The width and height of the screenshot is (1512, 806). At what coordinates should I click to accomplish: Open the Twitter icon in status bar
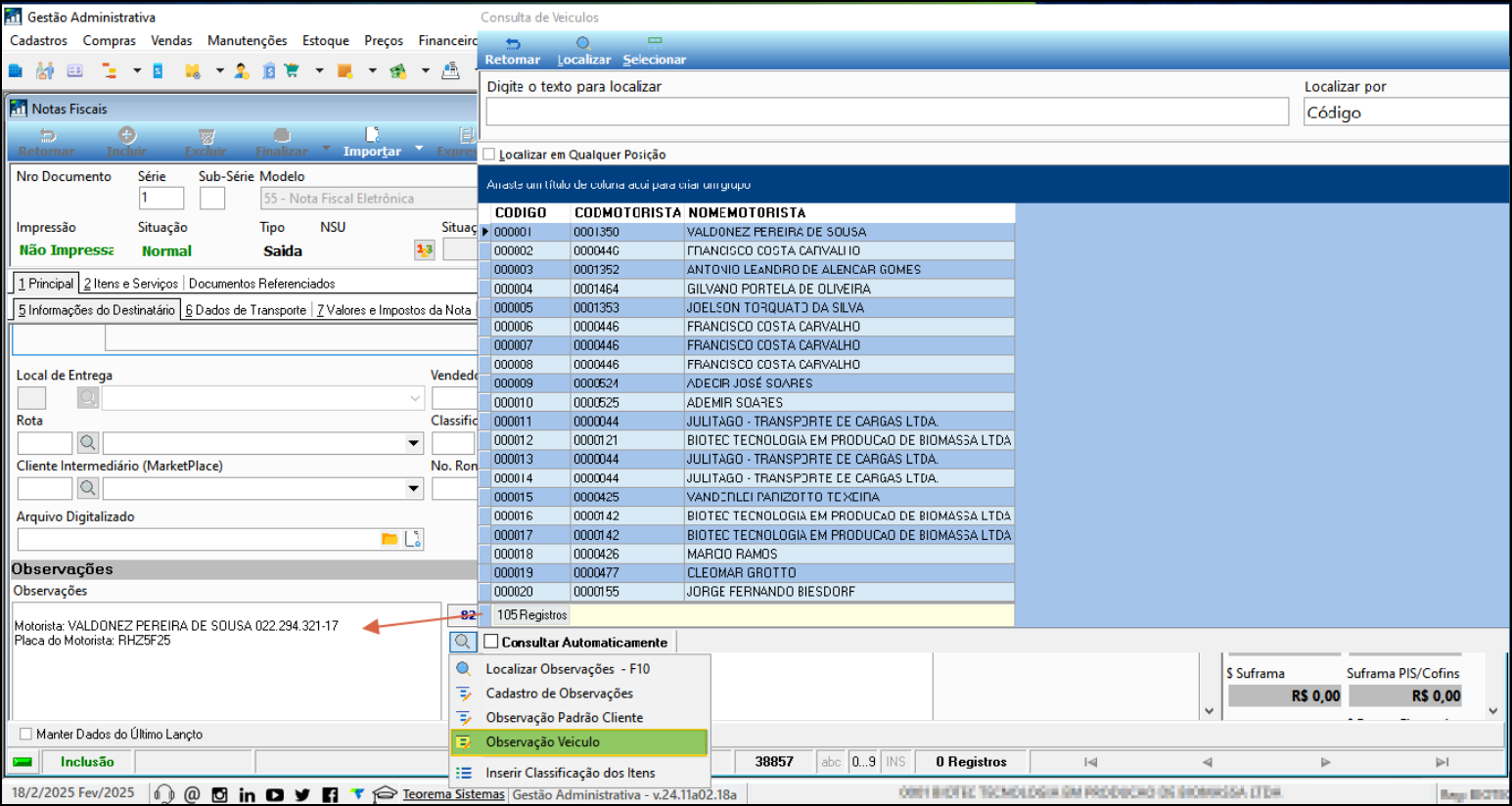click(302, 794)
